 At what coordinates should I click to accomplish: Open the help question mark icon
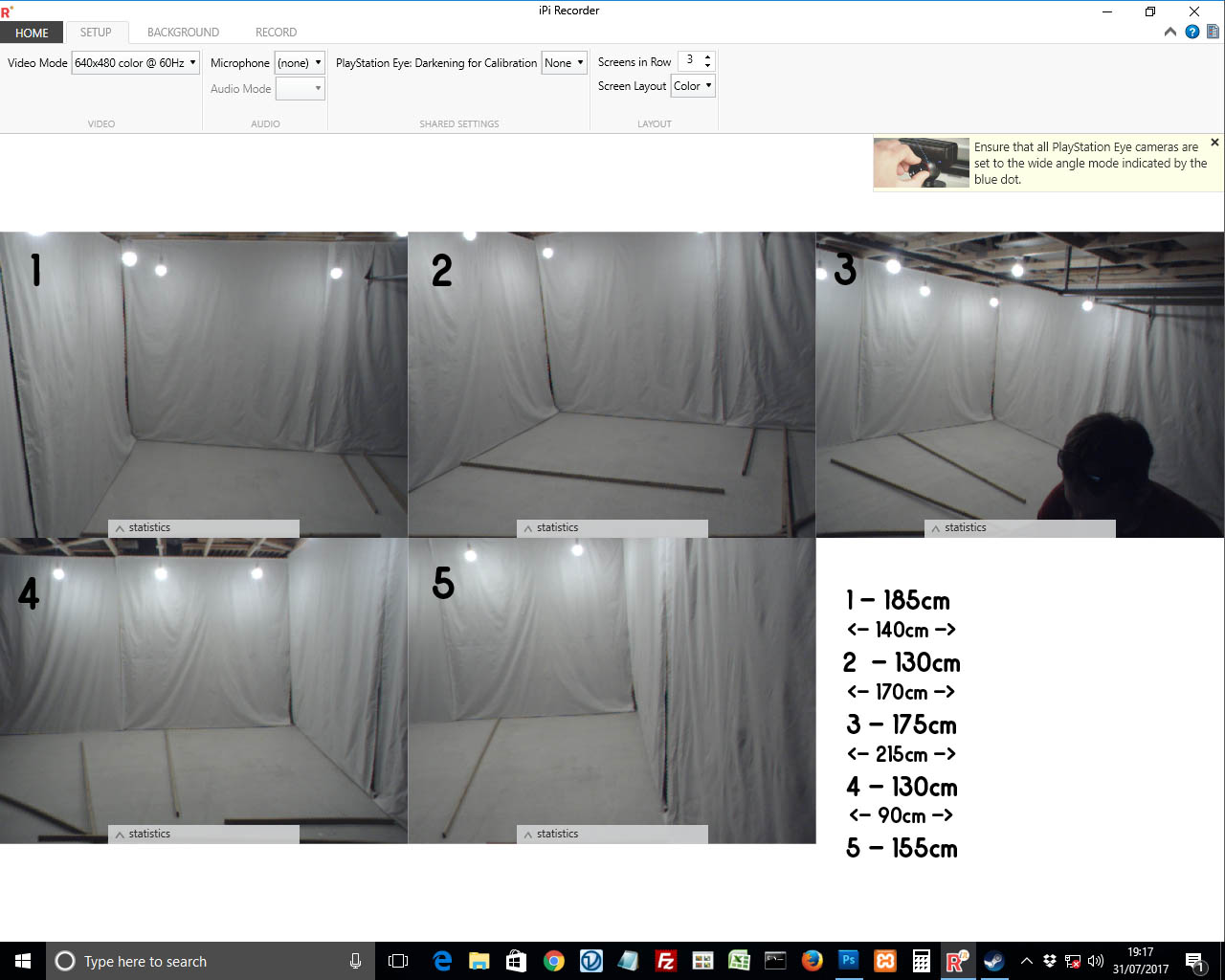[1192, 32]
